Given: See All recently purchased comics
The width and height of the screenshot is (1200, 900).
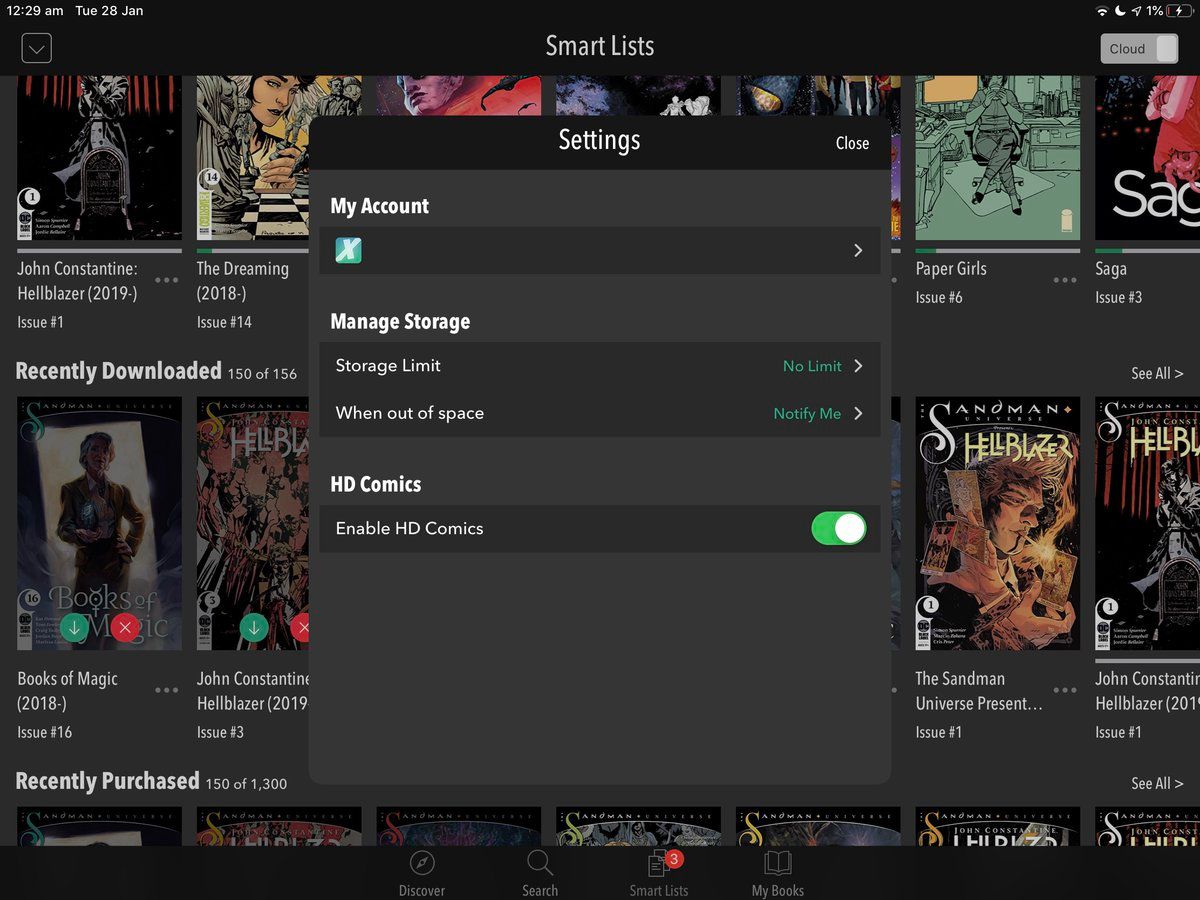Looking at the screenshot, I should pyautogui.click(x=1156, y=783).
